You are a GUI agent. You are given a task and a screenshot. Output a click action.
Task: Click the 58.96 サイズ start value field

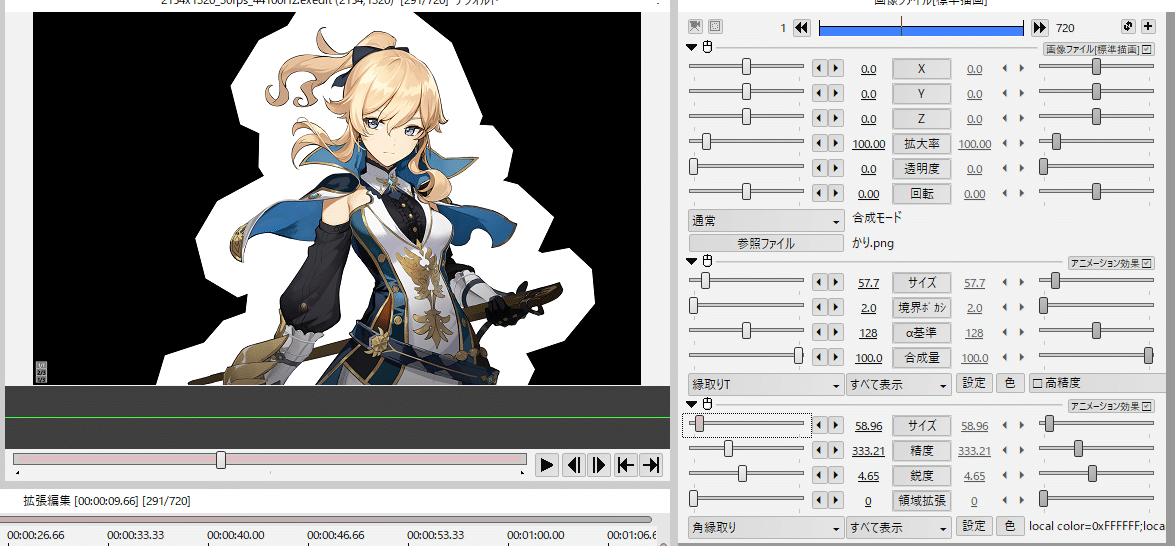tap(869, 426)
